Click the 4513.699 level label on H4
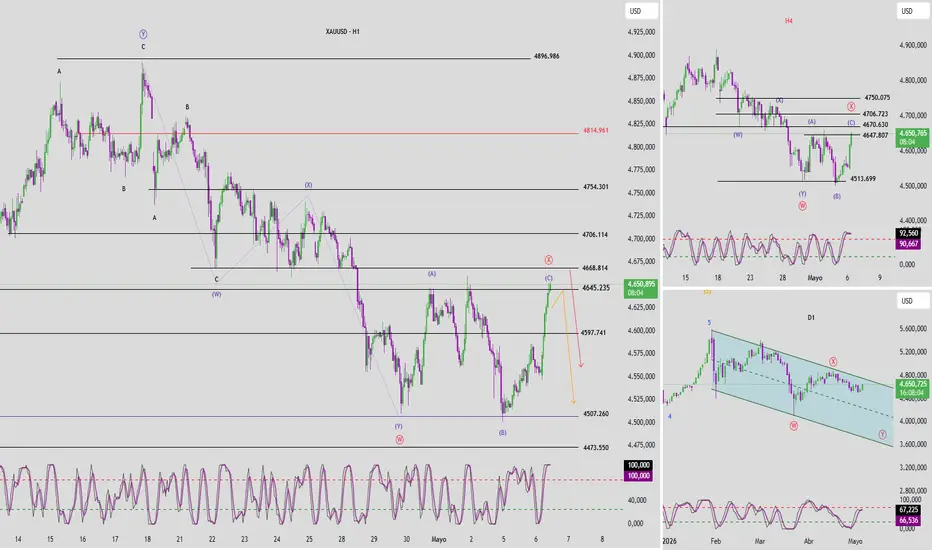The image size is (932, 550). [862, 178]
